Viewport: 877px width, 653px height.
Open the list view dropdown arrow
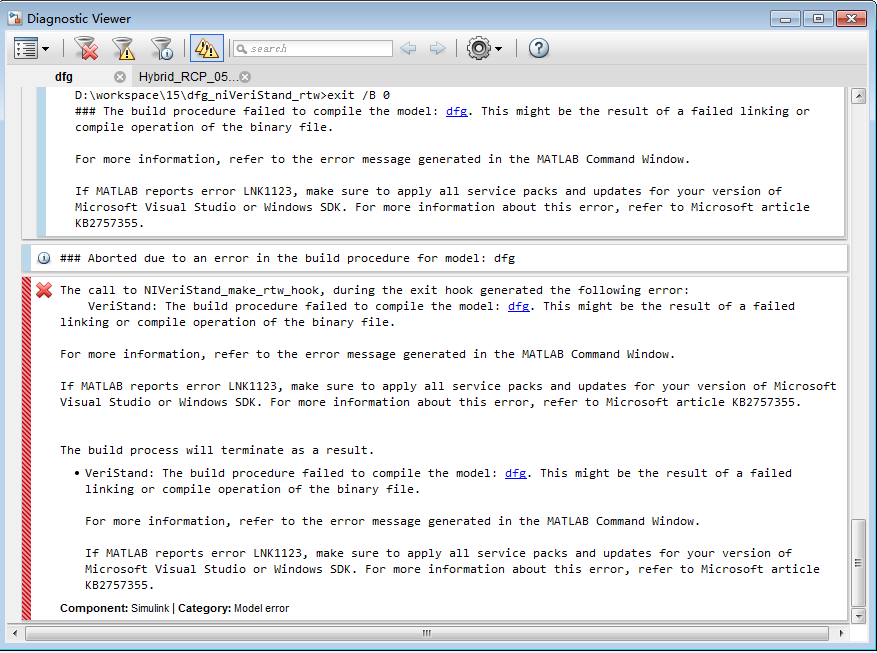[x=46, y=49]
